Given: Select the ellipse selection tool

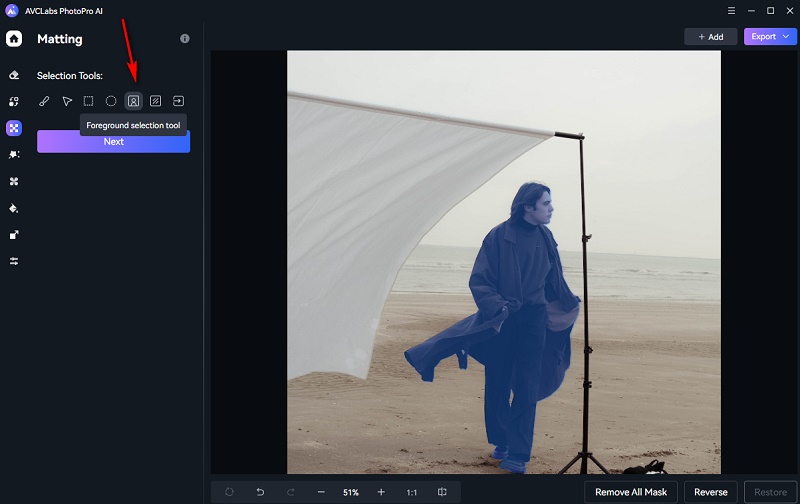Looking at the screenshot, I should [x=111, y=101].
